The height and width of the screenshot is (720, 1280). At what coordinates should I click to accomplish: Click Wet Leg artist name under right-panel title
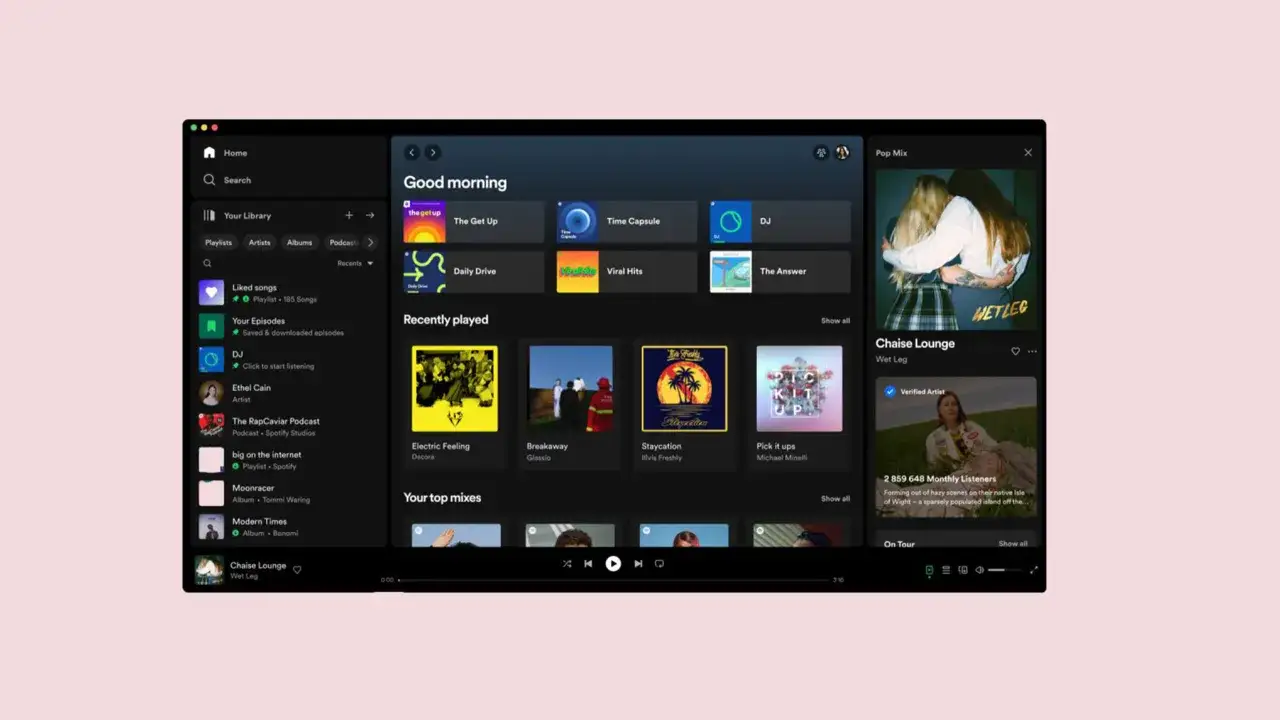891,359
